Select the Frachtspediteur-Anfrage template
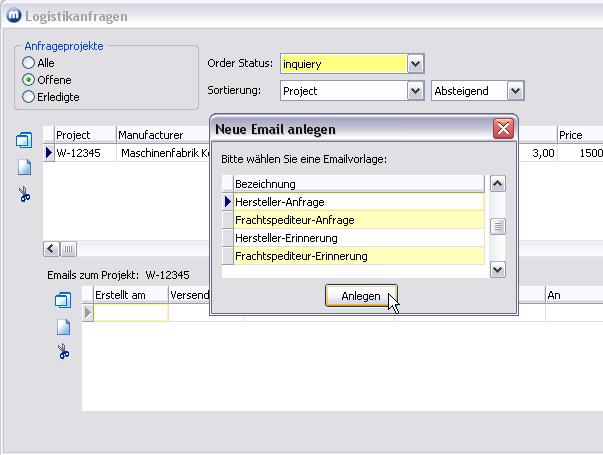The image size is (603, 455). pyautogui.click(x=358, y=220)
